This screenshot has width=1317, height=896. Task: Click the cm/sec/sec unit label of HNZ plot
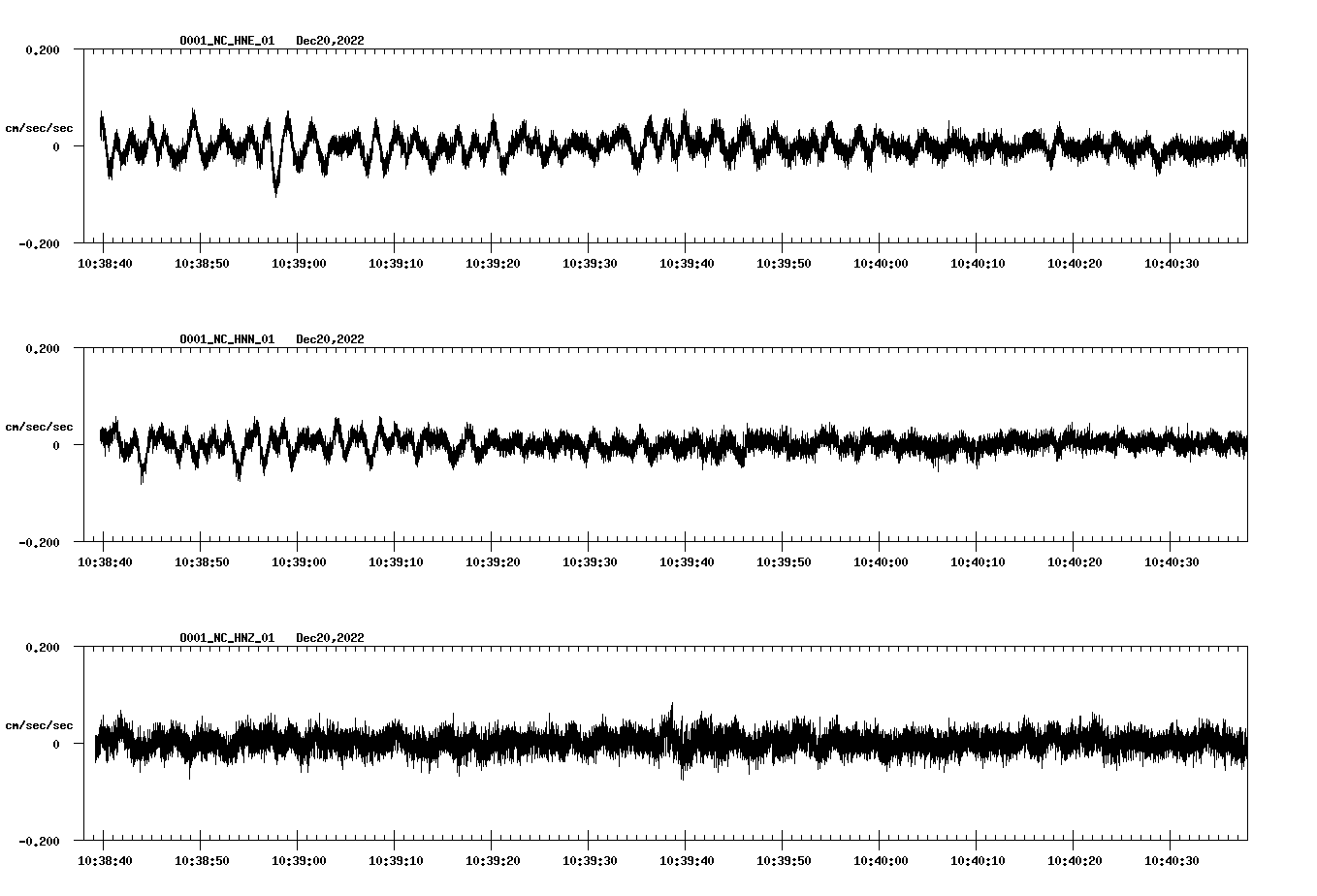pos(39,725)
